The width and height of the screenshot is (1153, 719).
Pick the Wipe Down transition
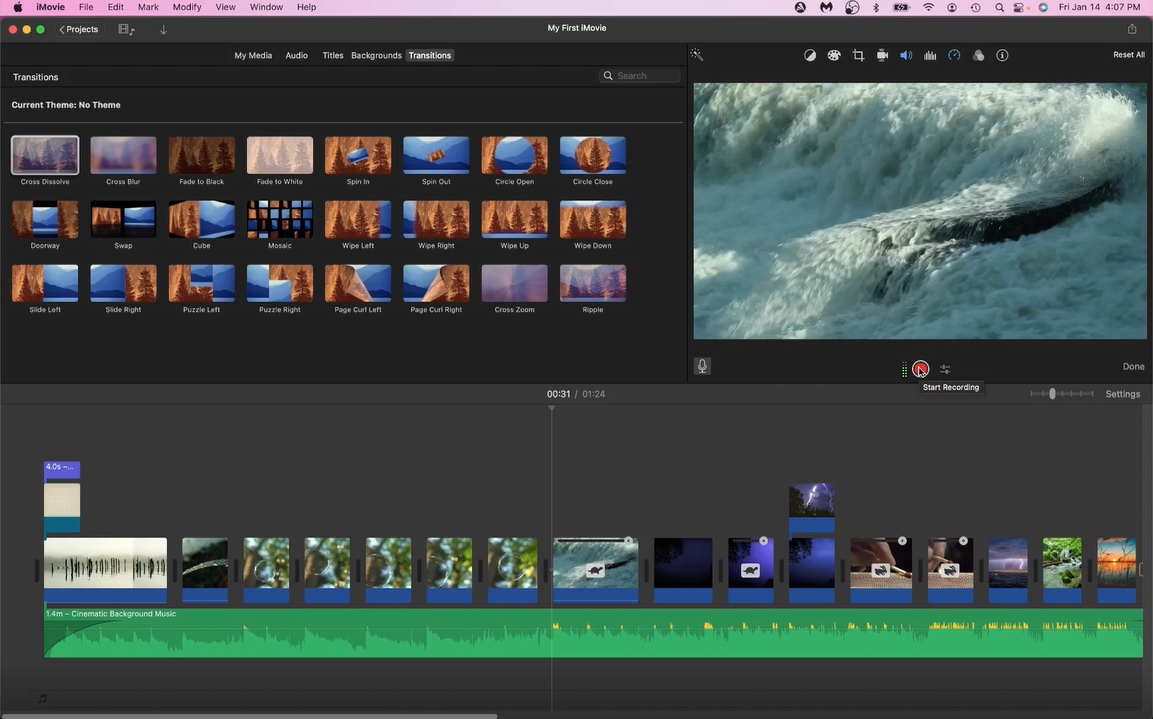tap(593, 219)
